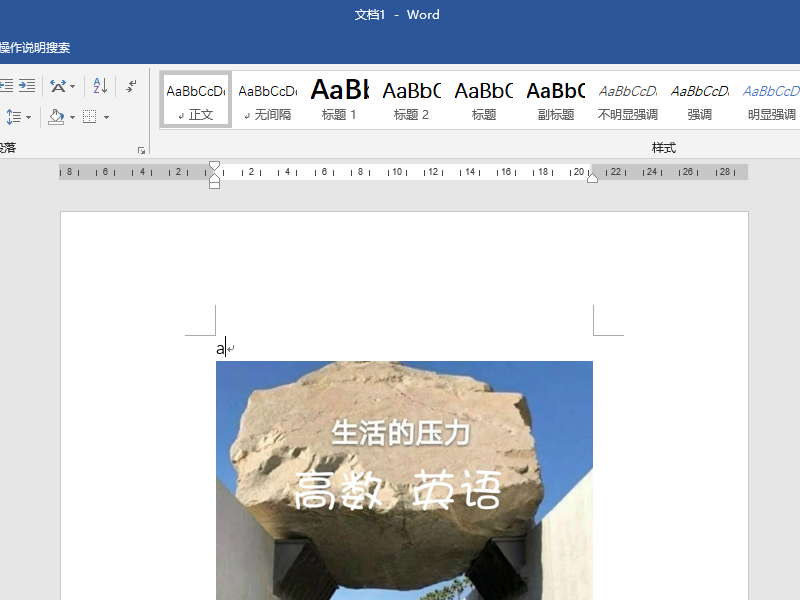Viewport: 800px width, 600px height.
Task: Apply the 标题 2 style
Action: (411, 100)
